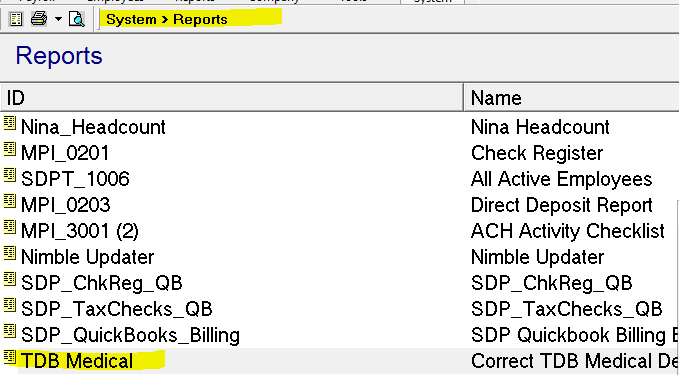Image resolution: width=679 pixels, height=375 pixels.
Task: Click the SDP_QuickBooks_Billing row icon
Action: point(10,331)
